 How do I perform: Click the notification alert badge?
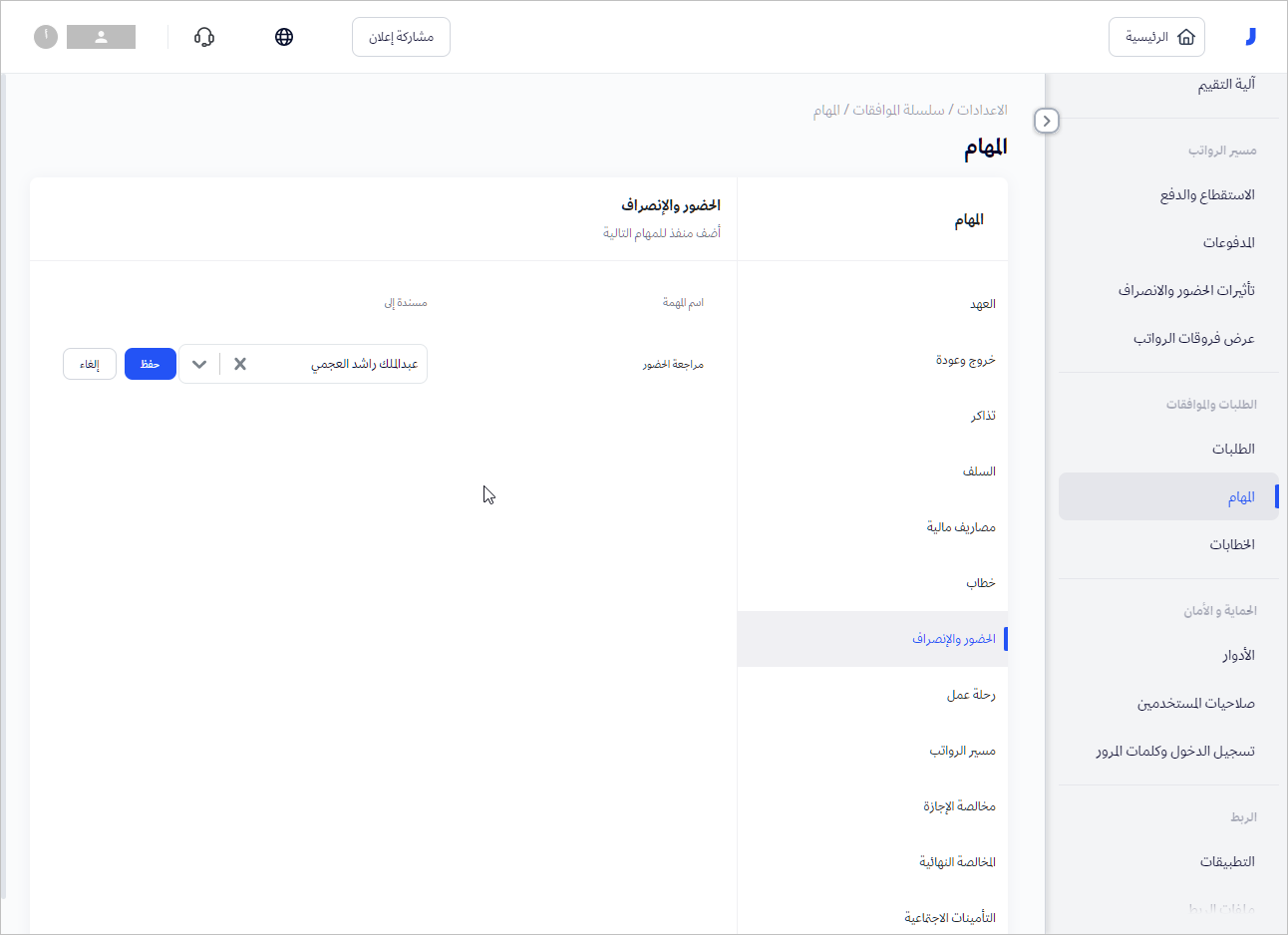click(46, 37)
